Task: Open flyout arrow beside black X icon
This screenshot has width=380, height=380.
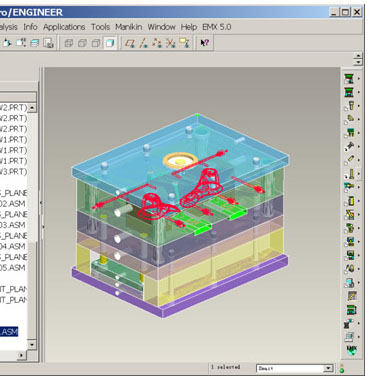Action: point(359,323)
